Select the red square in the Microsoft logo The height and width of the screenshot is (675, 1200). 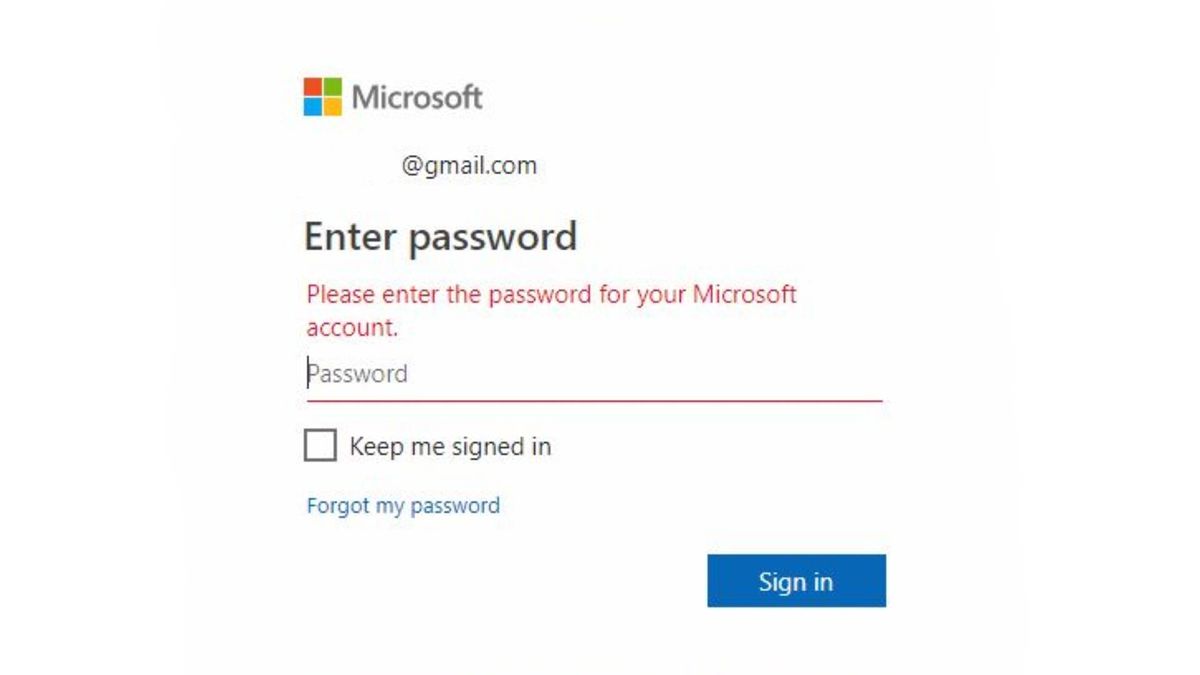click(x=313, y=86)
